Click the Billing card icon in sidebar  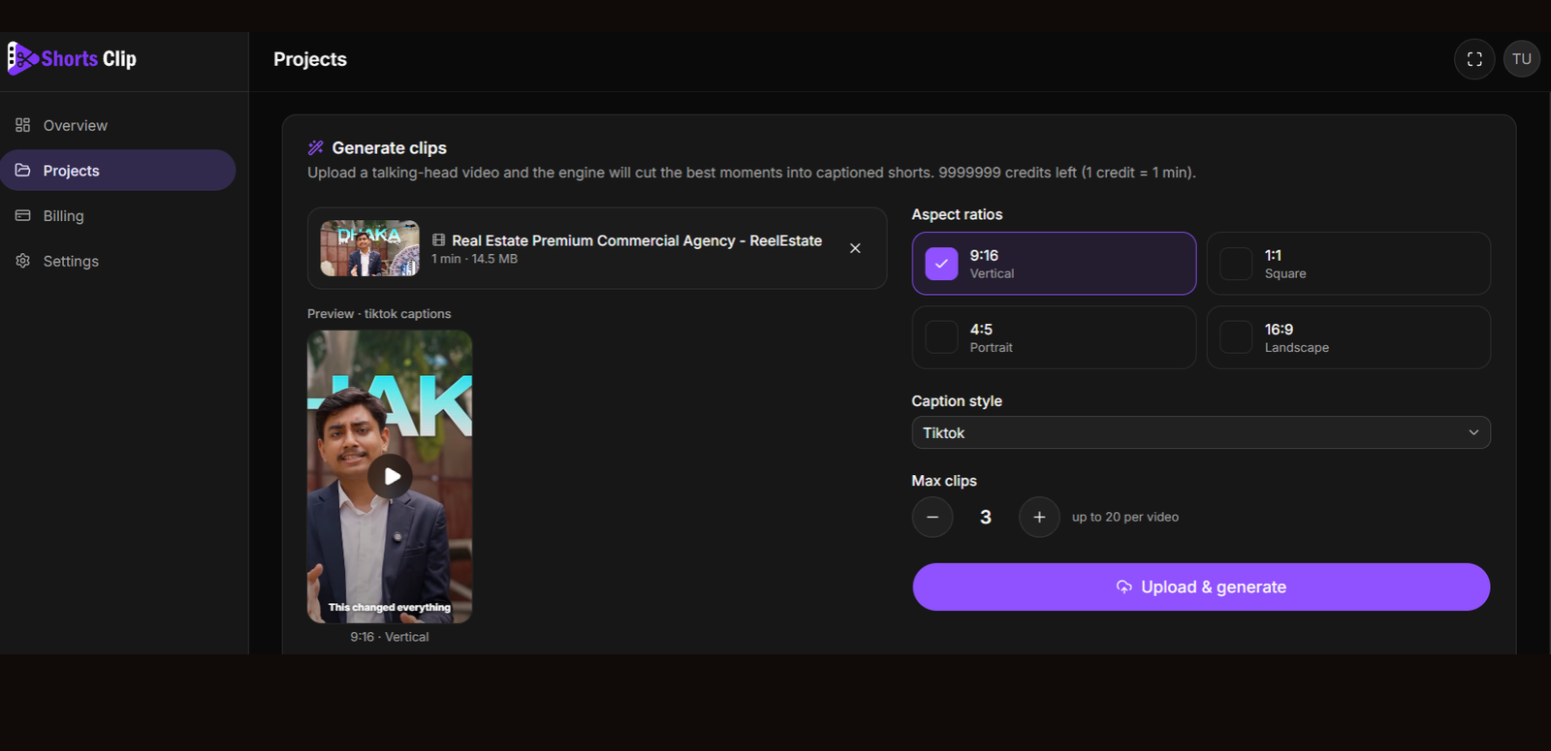click(23, 216)
